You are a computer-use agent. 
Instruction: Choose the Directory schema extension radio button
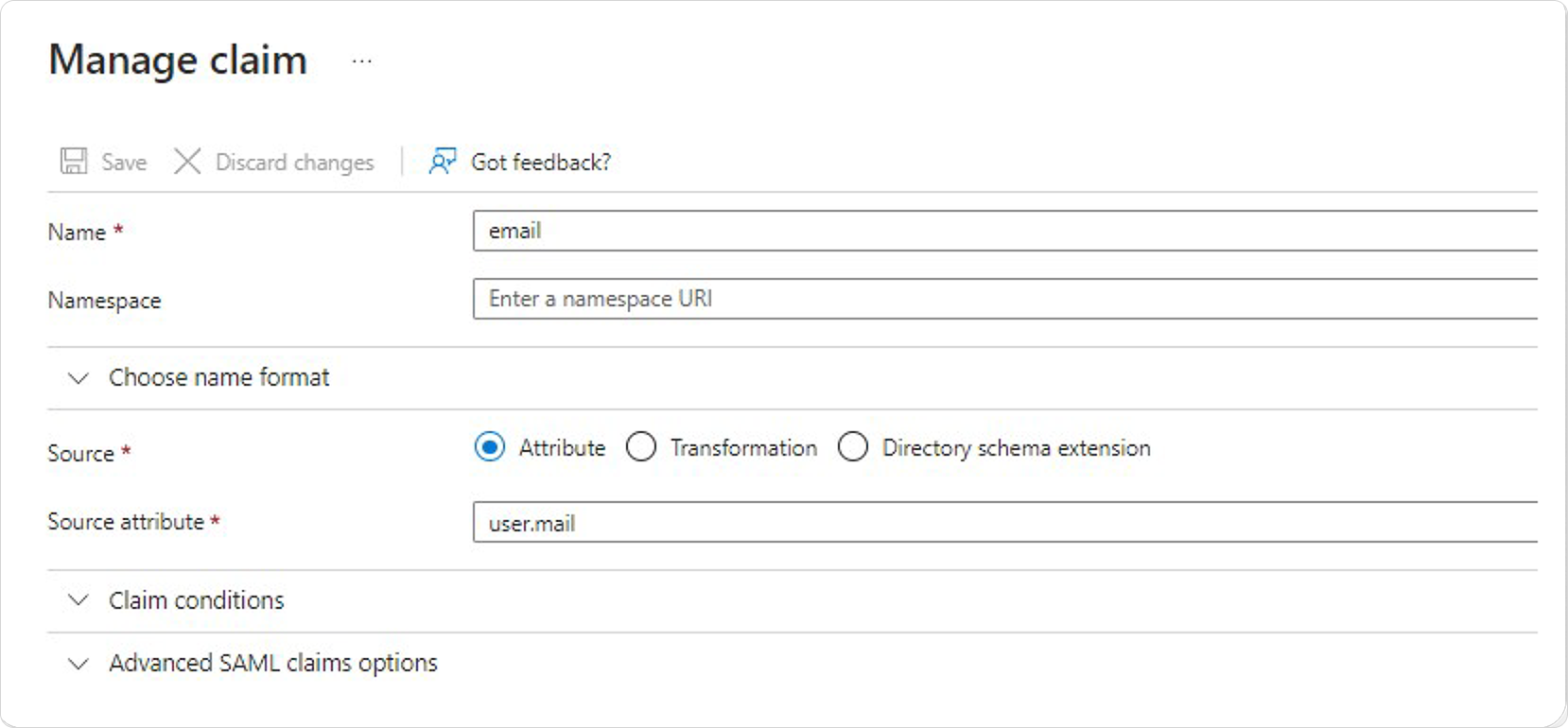[853, 446]
